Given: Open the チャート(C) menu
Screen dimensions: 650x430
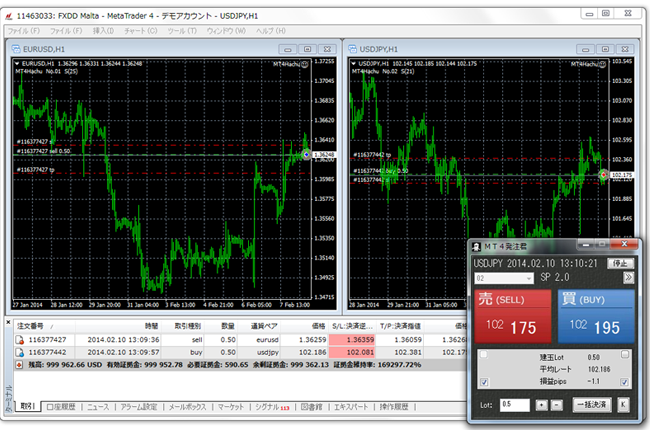Looking at the screenshot, I should (141, 31).
